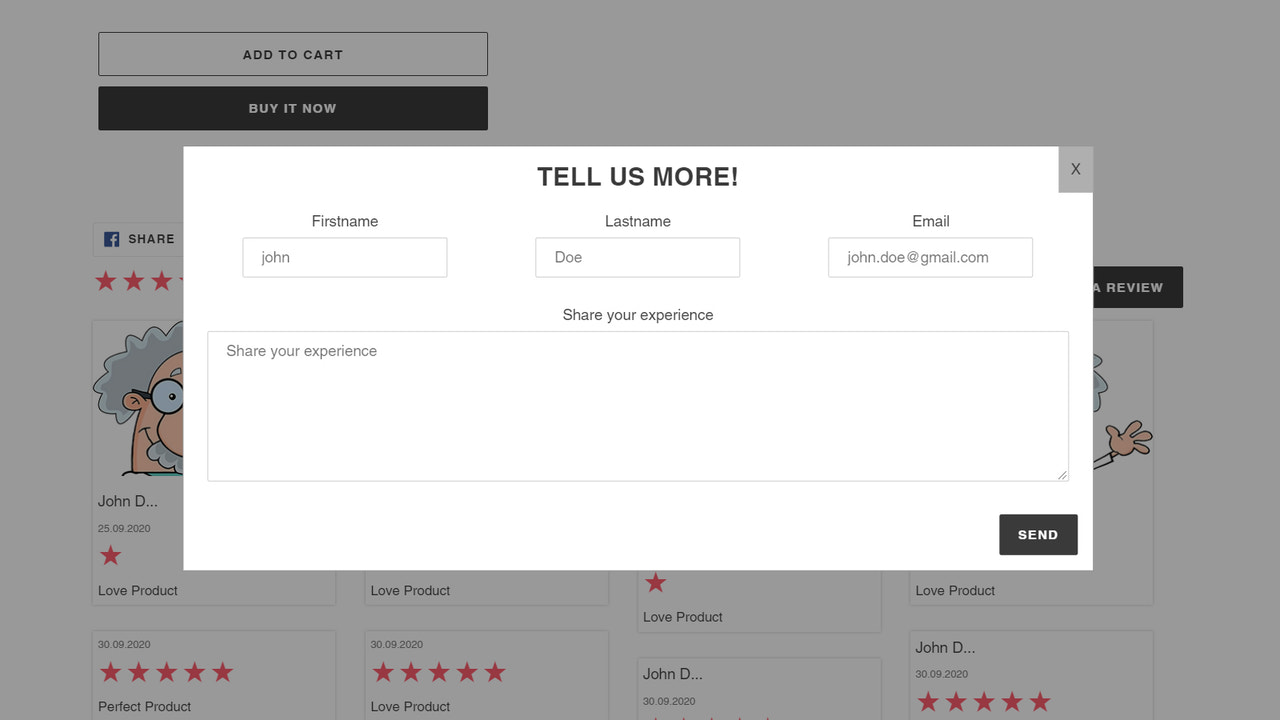Focus the Email field showing john.doe@gmail.com
The height and width of the screenshot is (720, 1280).
coord(930,257)
